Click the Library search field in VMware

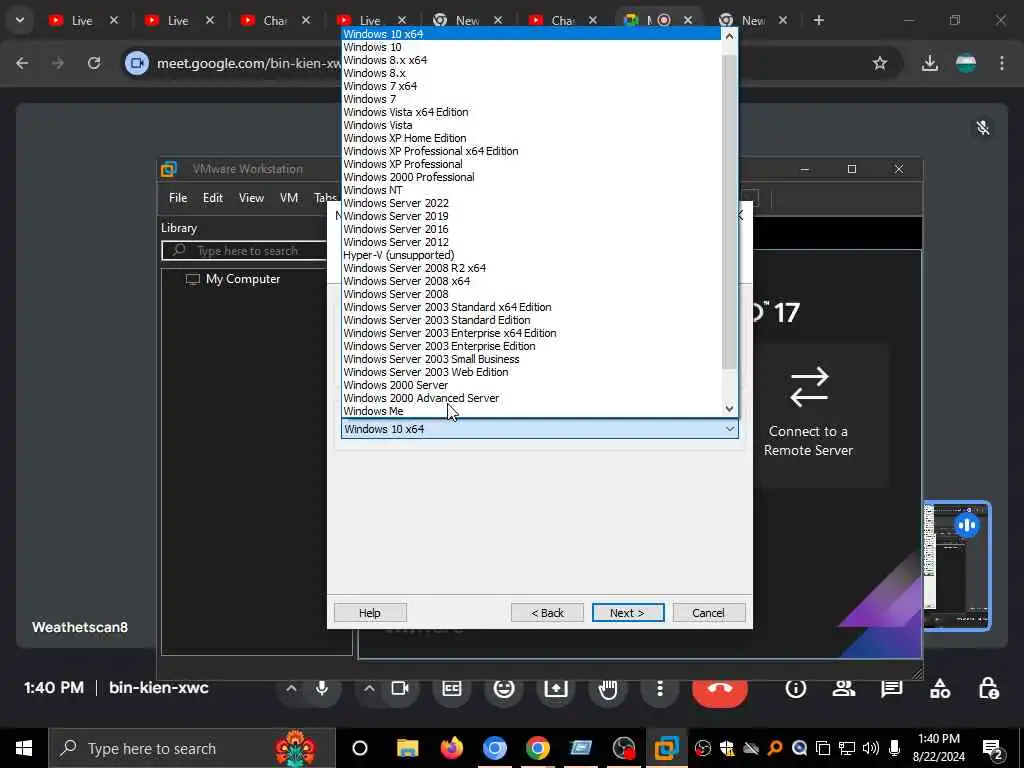click(x=245, y=251)
